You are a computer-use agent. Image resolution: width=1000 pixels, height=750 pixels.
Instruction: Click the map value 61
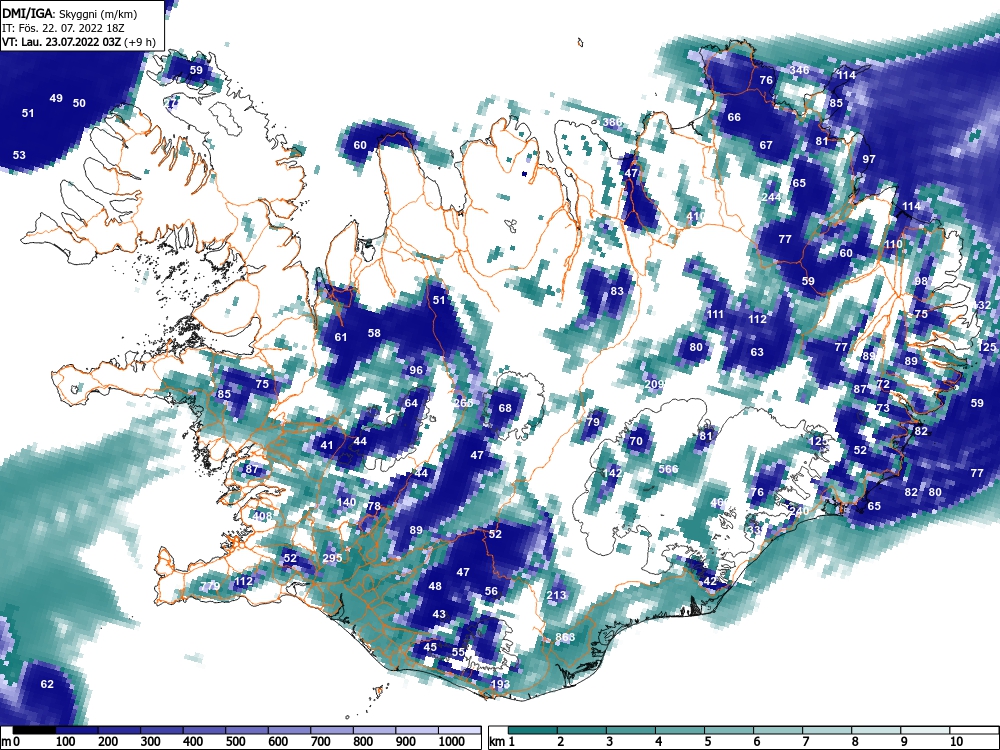click(x=341, y=337)
